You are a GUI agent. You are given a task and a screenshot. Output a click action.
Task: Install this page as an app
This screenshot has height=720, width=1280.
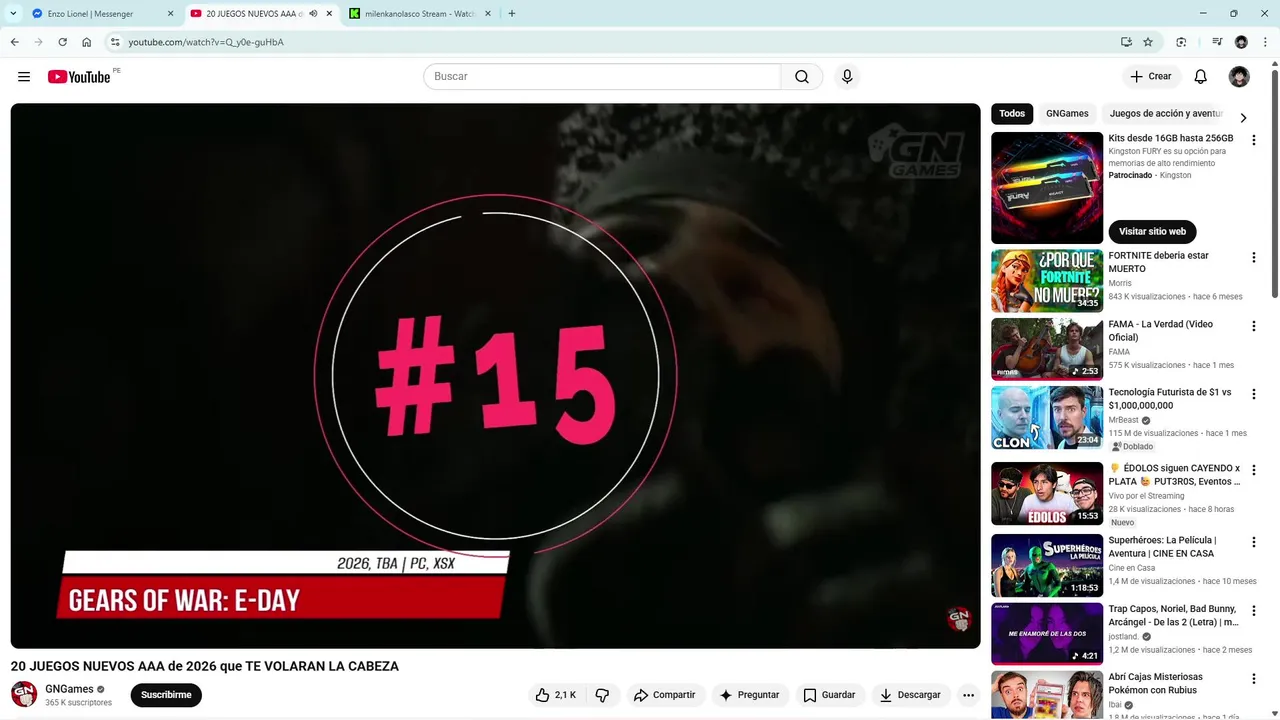pyautogui.click(x=1126, y=42)
